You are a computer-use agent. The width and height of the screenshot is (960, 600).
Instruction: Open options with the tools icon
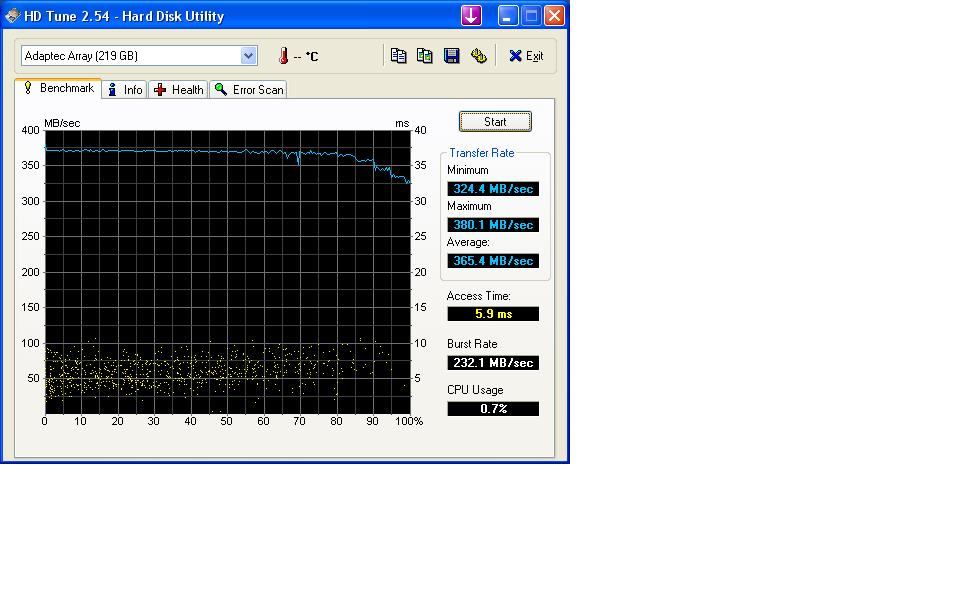click(478, 56)
